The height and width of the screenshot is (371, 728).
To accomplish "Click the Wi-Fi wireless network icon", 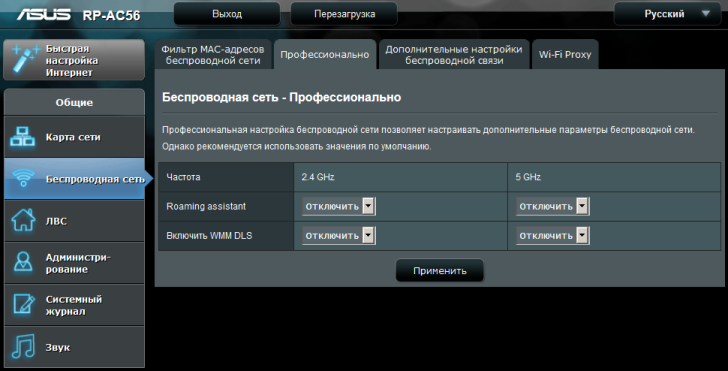I will pyautogui.click(x=23, y=179).
